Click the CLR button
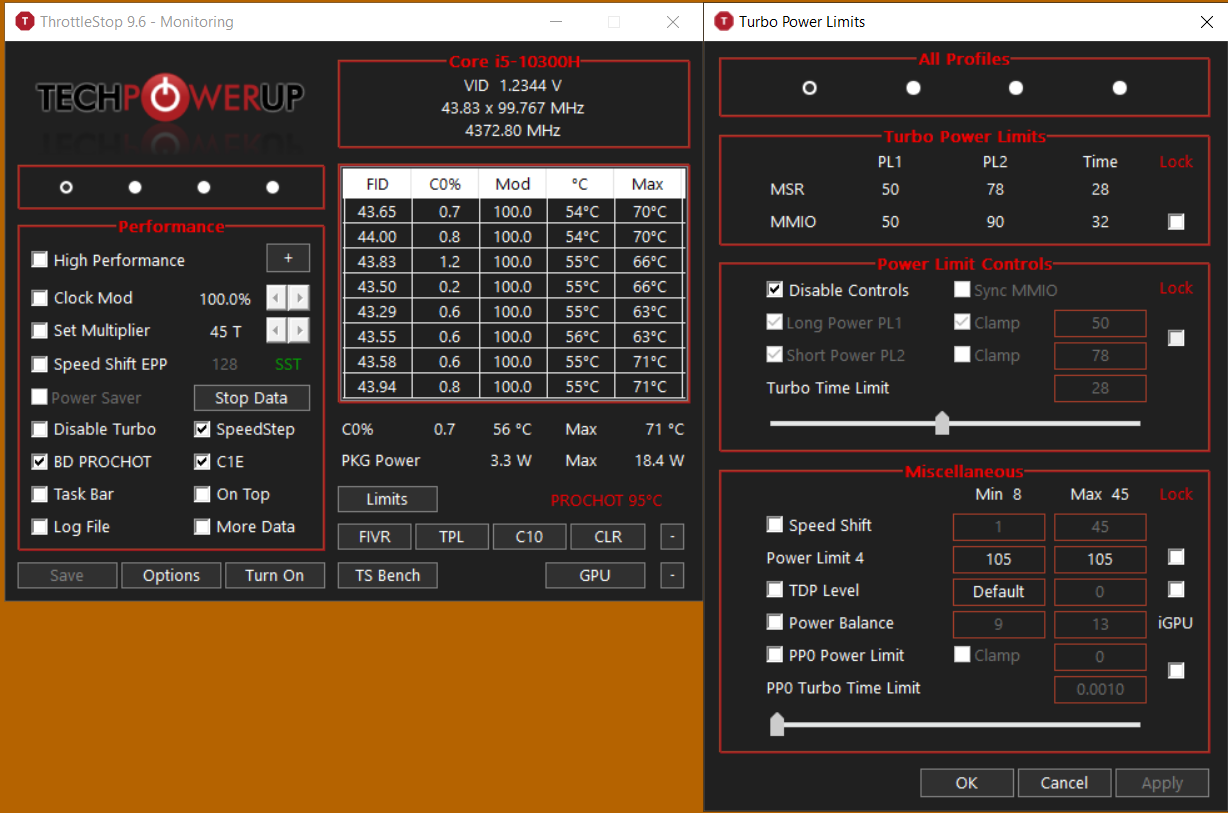Screen dimensions: 1228x813 pyautogui.click(x=608, y=537)
